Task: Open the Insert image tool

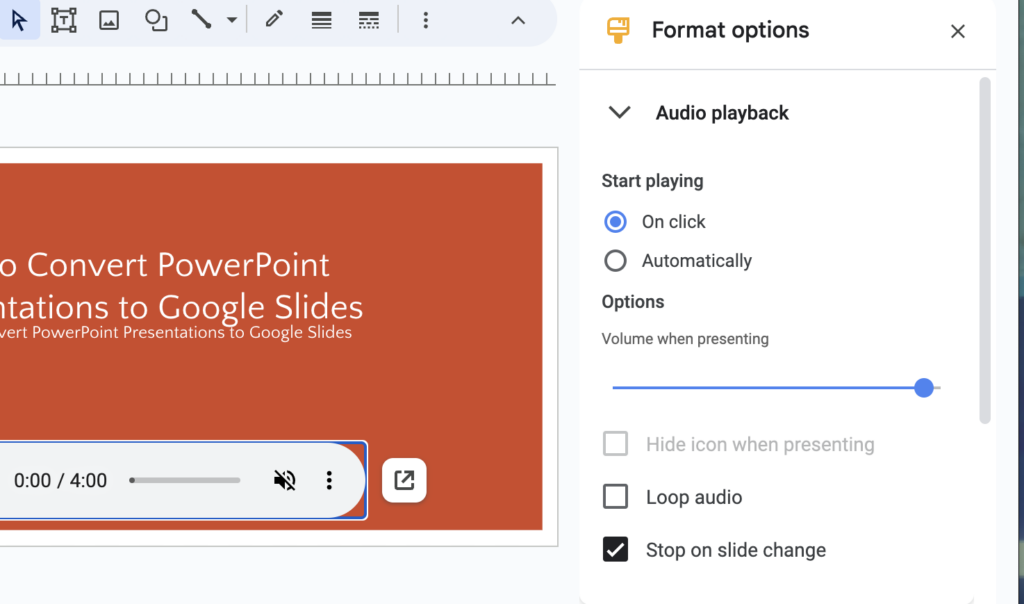Action: coord(108,20)
